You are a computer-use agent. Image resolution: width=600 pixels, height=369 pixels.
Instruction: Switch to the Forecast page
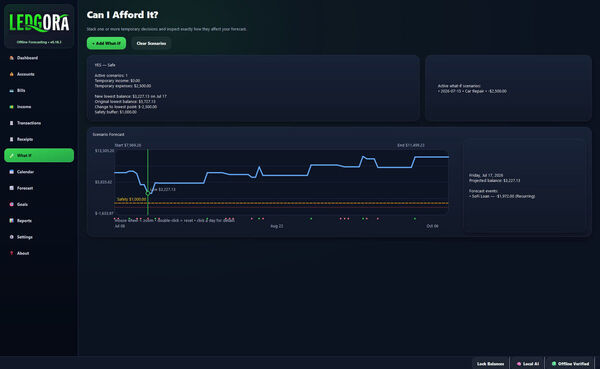tap(39, 188)
